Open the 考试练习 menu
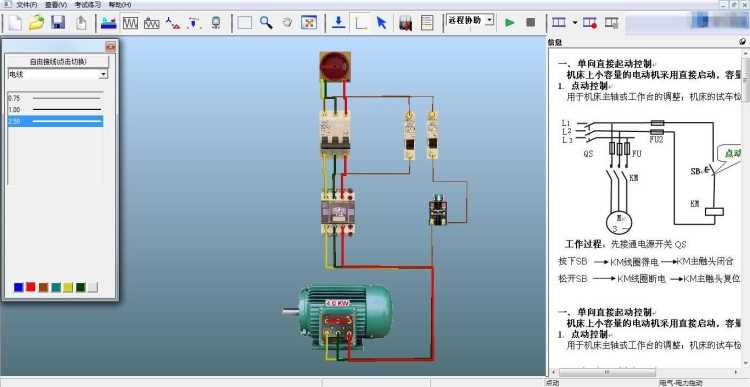The height and width of the screenshot is (387, 750). click(x=88, y=5)
